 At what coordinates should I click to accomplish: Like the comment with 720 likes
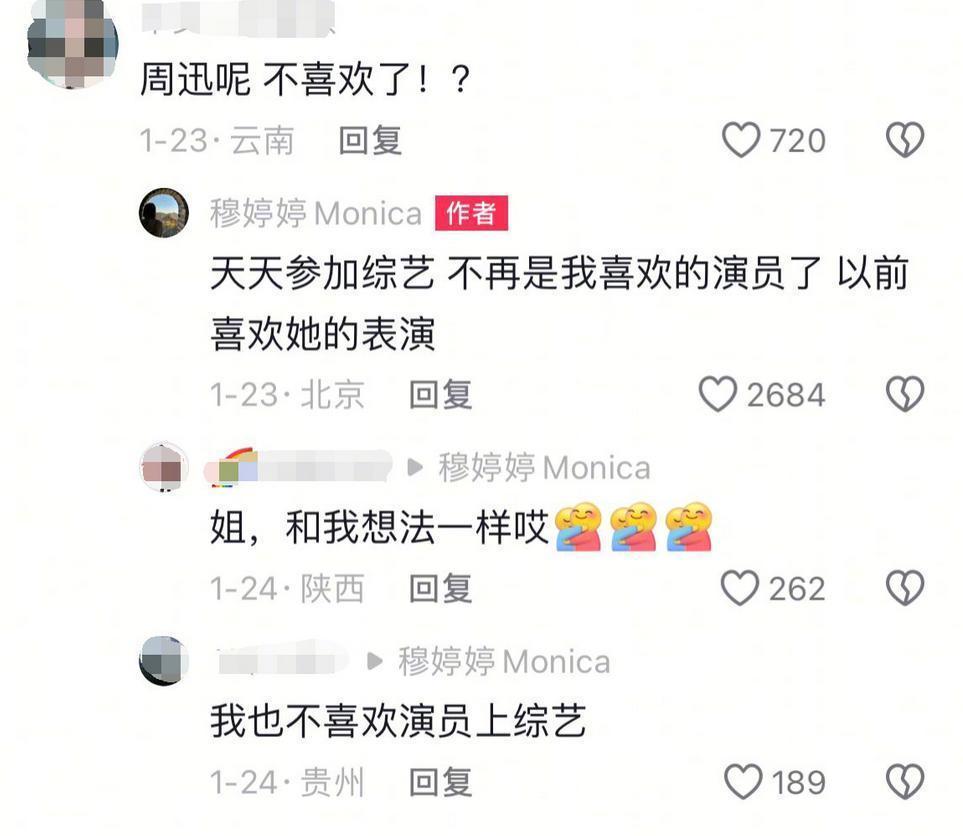coord(741,140)
